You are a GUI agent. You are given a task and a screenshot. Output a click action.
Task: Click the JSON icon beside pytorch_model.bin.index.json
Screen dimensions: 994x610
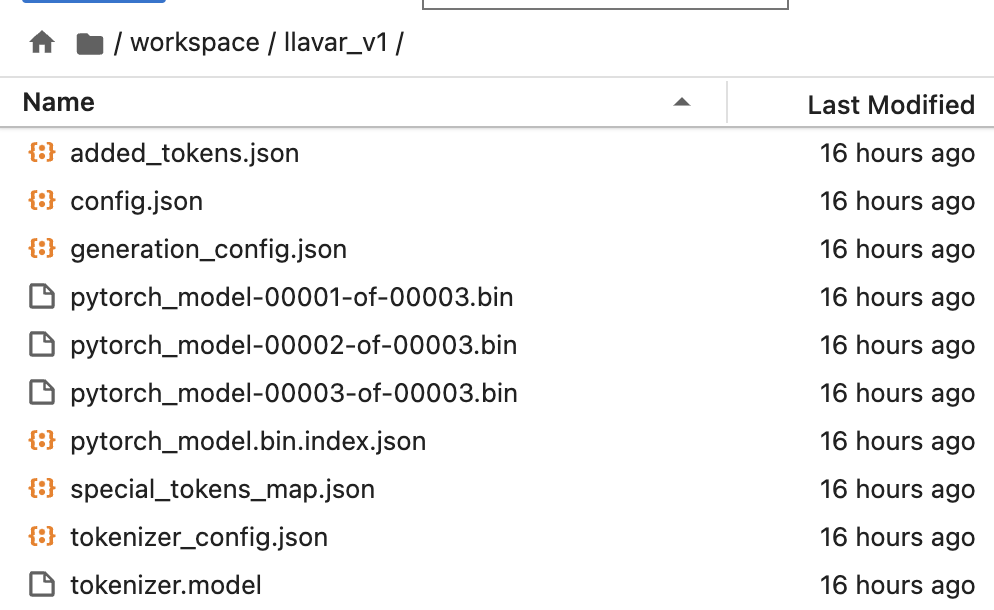[x=41, y=441]
